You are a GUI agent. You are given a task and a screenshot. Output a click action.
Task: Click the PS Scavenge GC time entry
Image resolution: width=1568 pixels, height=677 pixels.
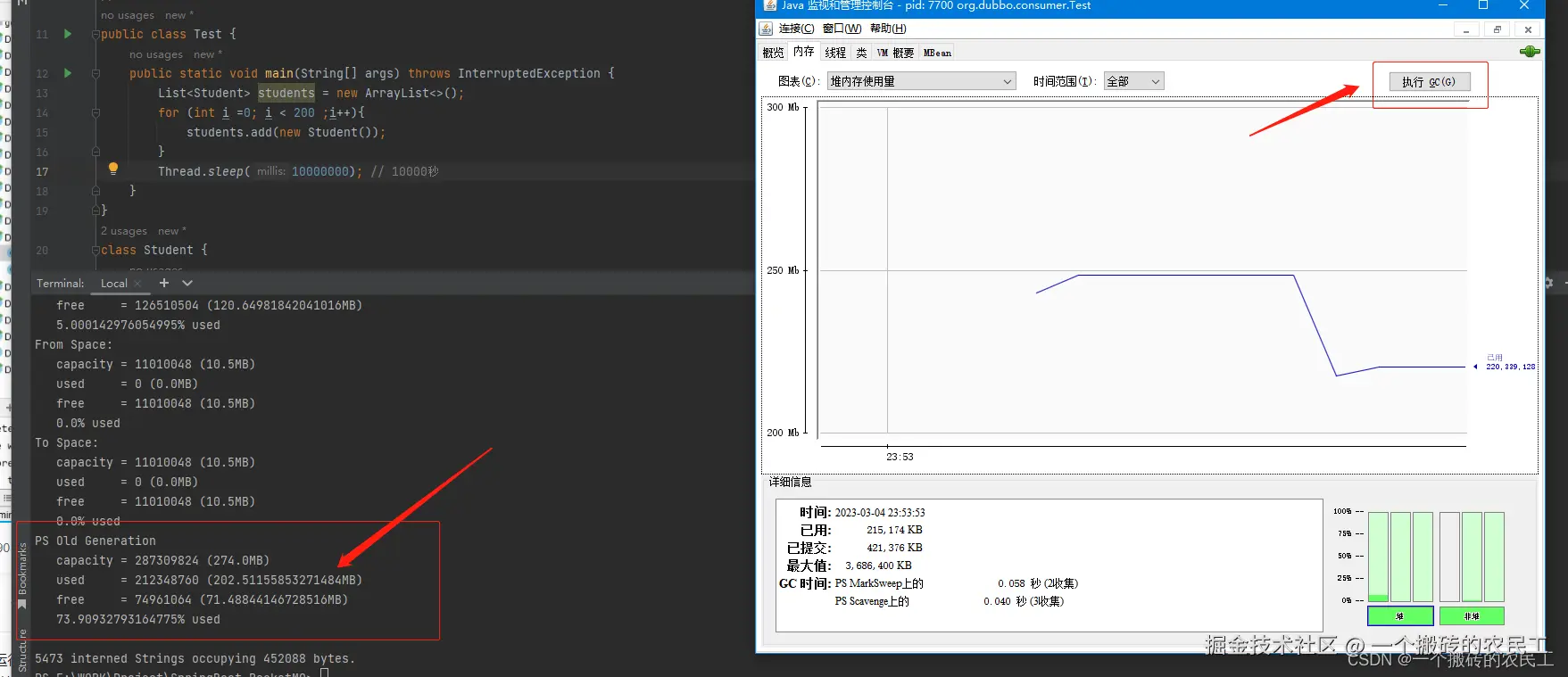(950, 601)
